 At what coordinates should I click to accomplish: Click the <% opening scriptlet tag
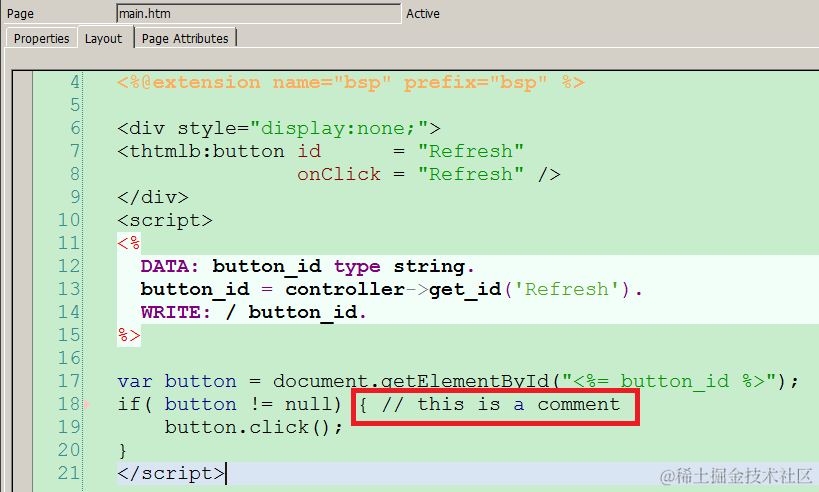pyautogui.click(x=128, y=243)
